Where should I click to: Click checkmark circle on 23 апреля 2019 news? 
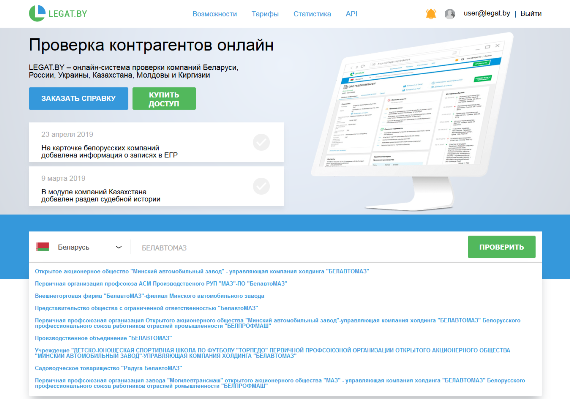coord(261,142)
